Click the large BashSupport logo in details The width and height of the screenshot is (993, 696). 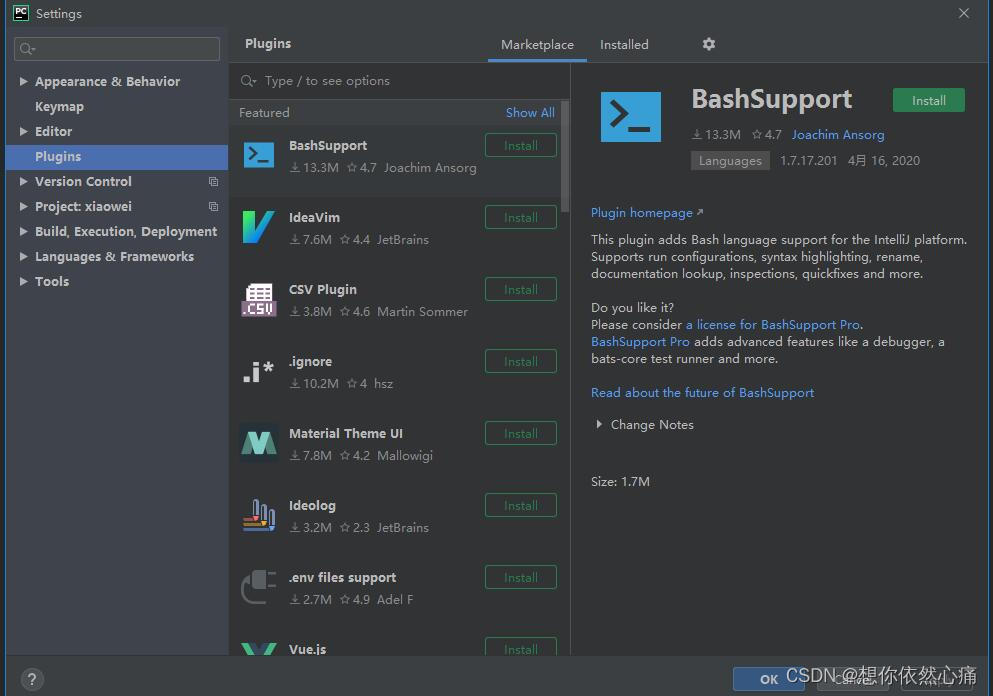631,117
